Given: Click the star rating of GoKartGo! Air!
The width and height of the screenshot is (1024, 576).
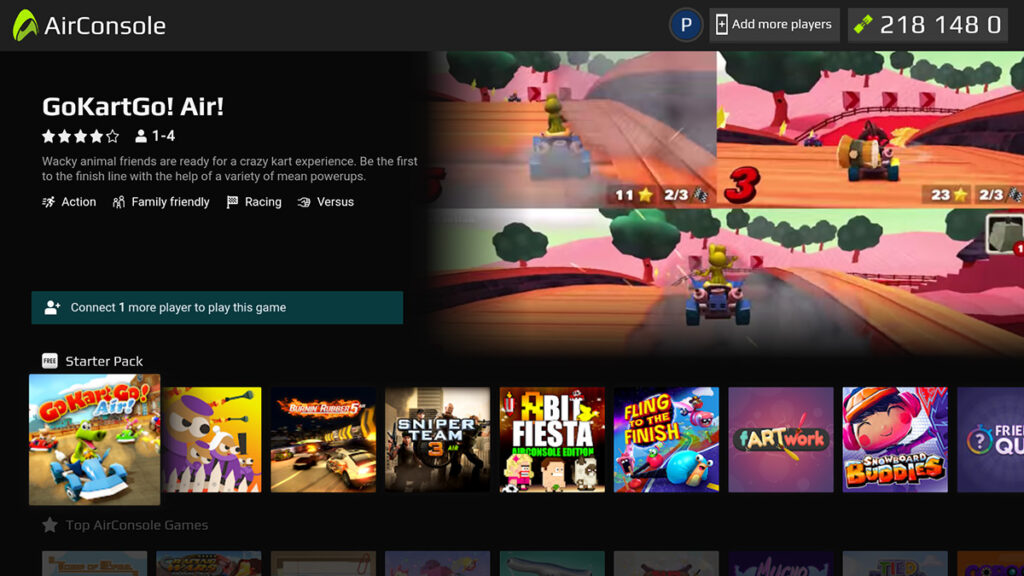Looking at the screenshot, I should (x=80, y=136).
